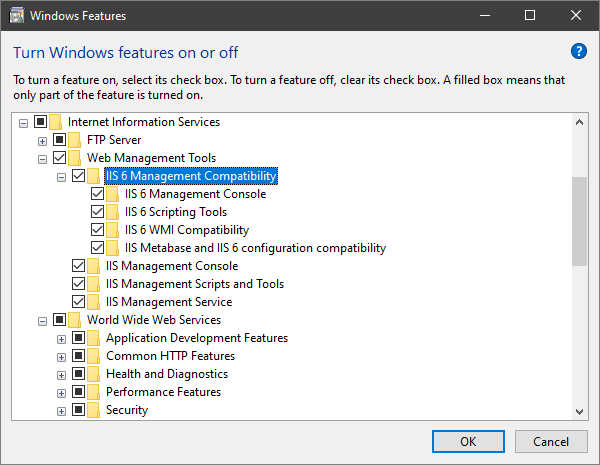Click the IIS 6 Management Console folder icon
This screenshot has height=465, width=600.
tap(112, 194)
